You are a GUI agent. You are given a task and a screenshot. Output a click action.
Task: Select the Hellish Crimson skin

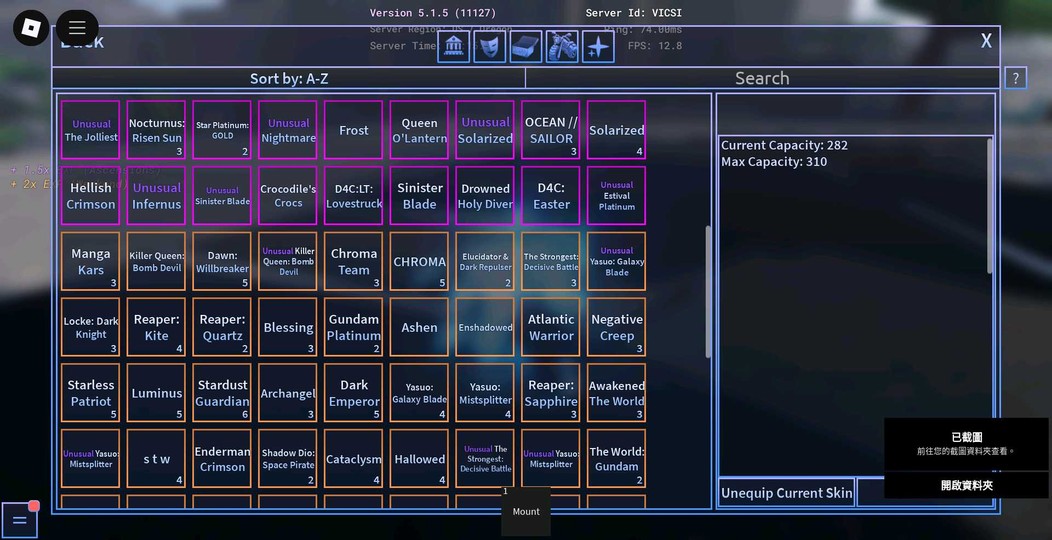point(91,196)
